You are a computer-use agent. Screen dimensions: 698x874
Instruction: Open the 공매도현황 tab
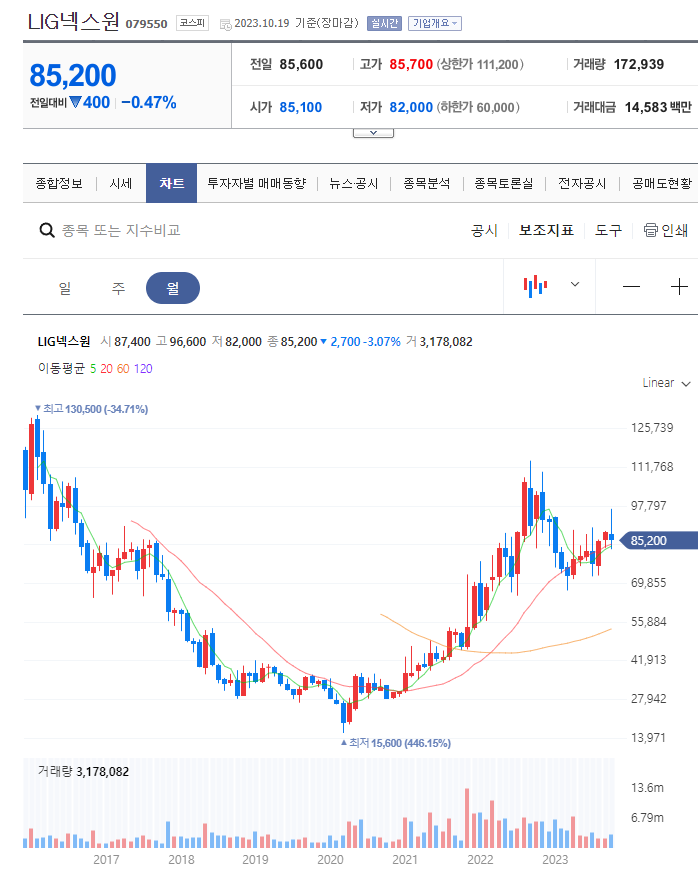click(x=662, y=183)
